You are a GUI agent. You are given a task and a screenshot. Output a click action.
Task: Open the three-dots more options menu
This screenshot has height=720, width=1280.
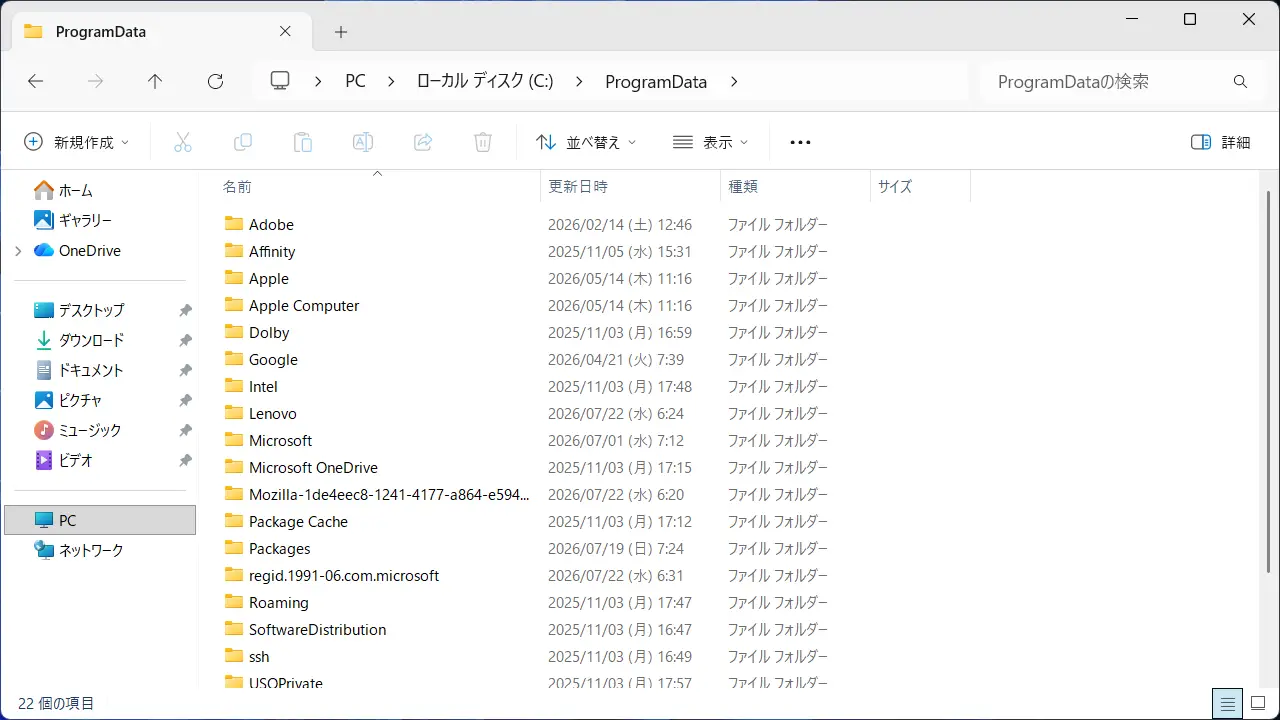[800, 142]
